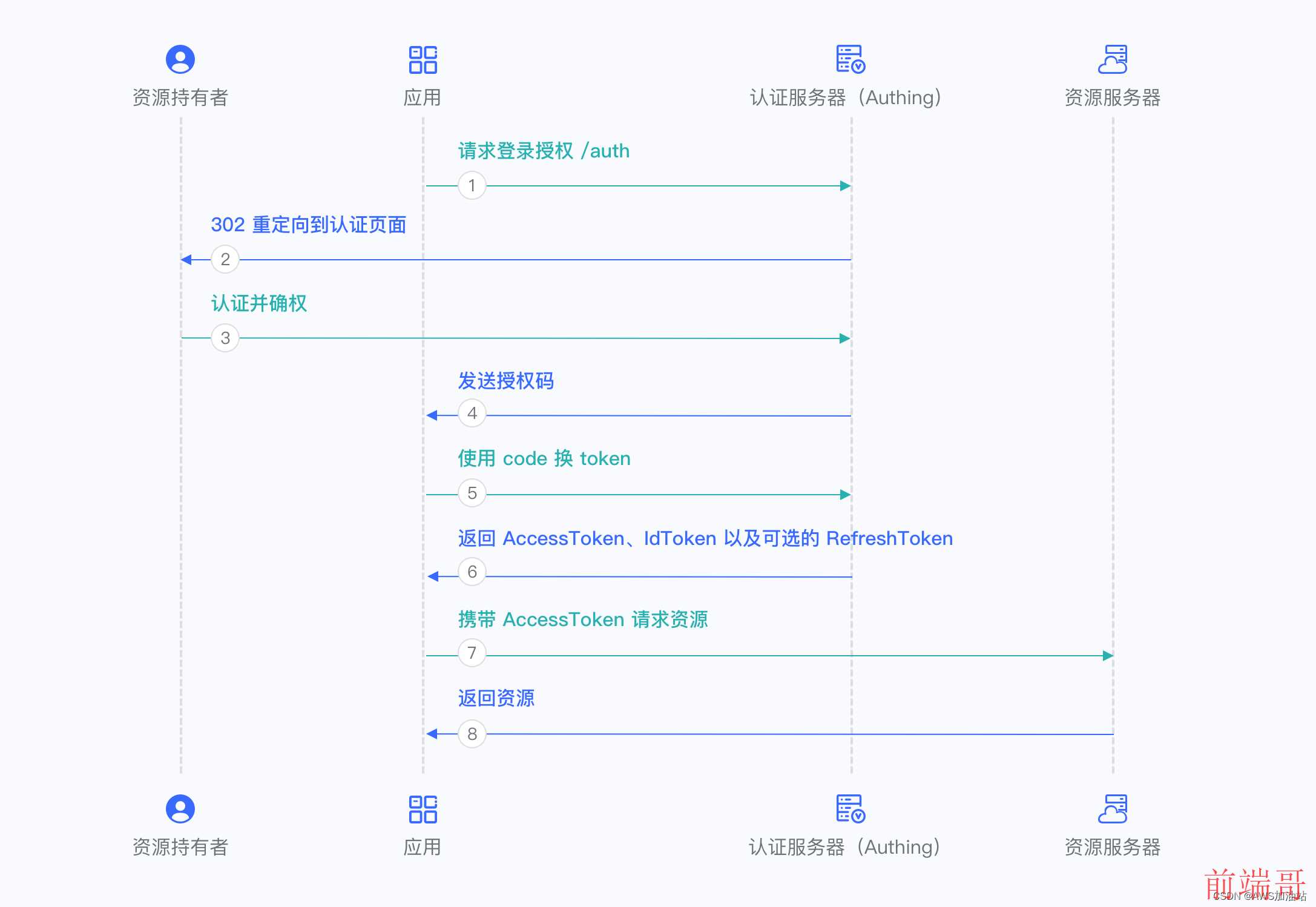Select the bottom 资源服务器 label
Screen dimensions: 1316x907
1113,847
